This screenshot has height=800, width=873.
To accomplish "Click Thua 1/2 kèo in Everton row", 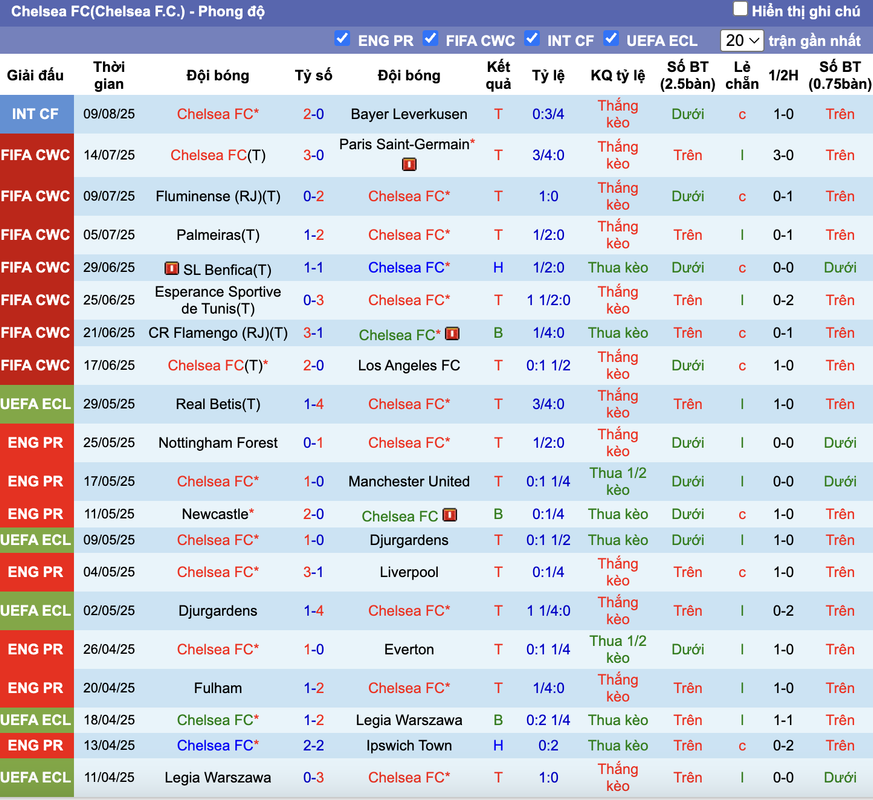I will tap(618, 649).
